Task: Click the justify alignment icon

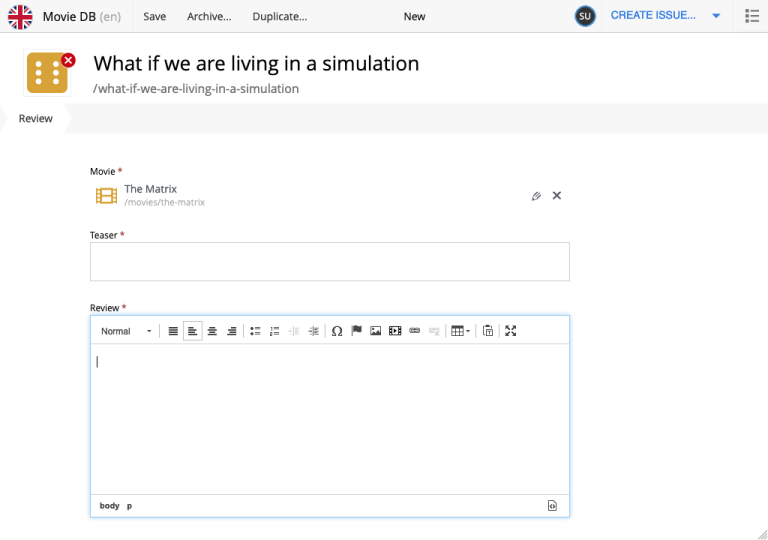Action: (173, 331)
